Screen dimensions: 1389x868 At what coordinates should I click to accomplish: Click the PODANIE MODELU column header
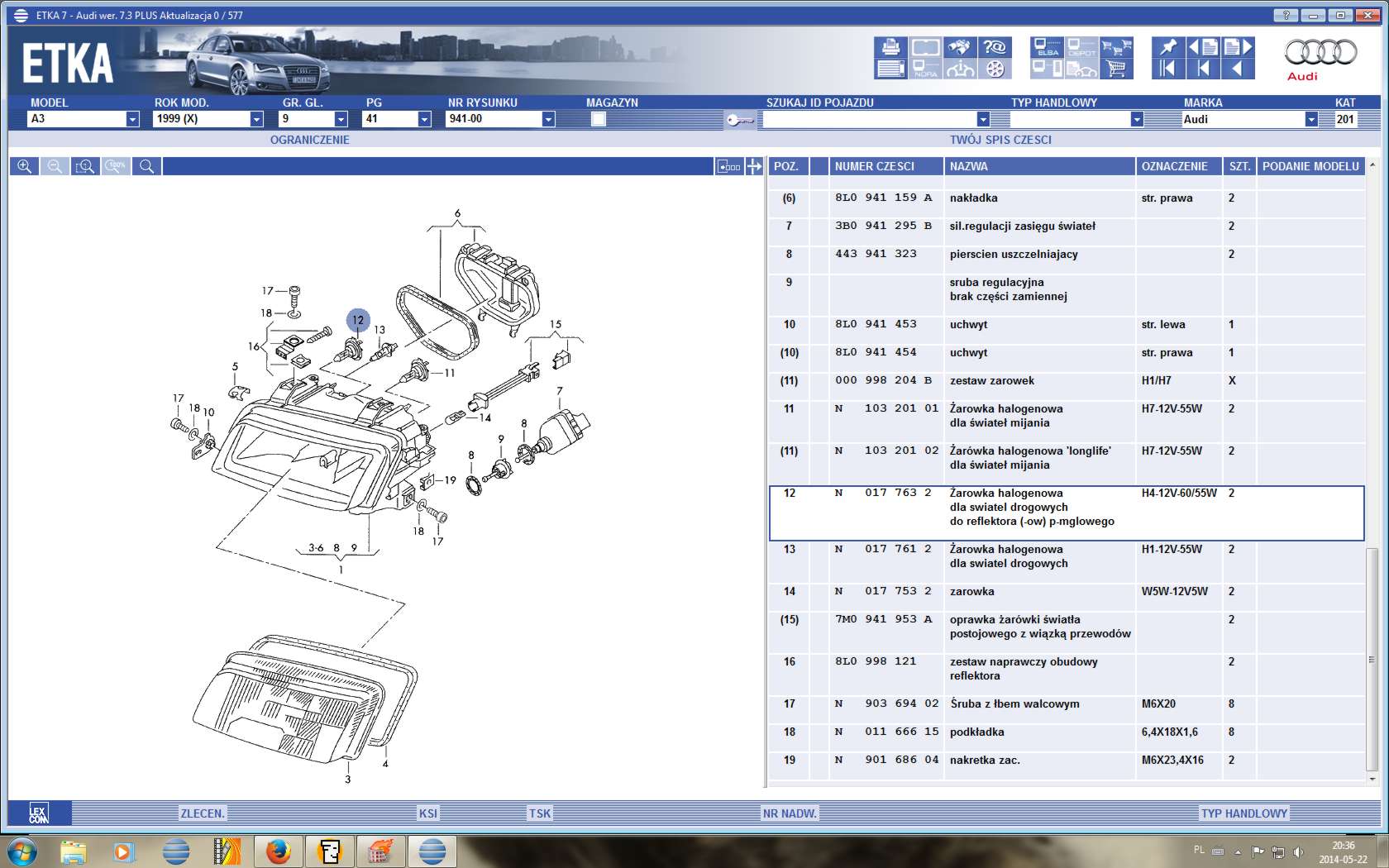1310,166
